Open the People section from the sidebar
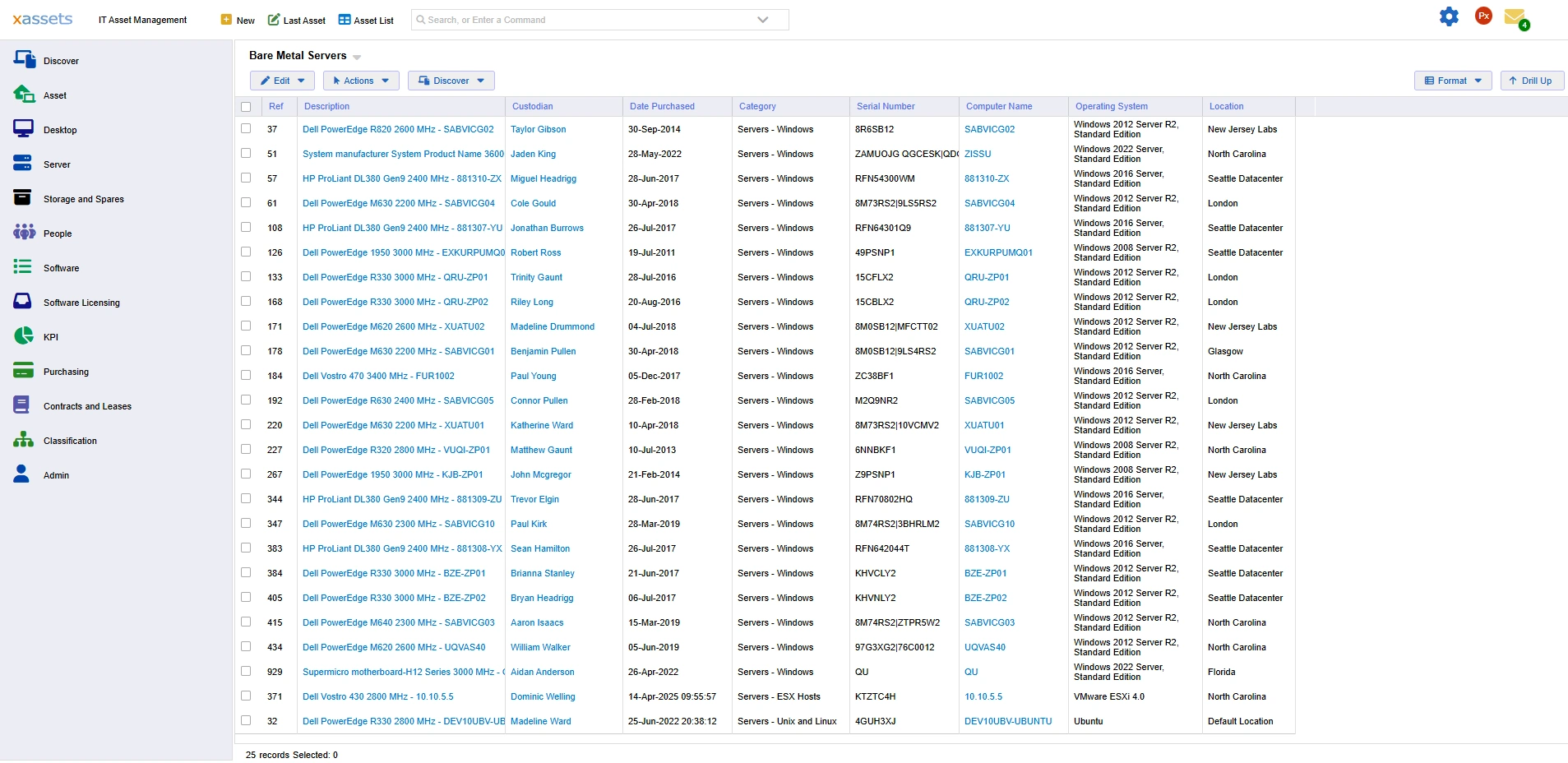The image size is (1568, 763). (x=58, y=233)
